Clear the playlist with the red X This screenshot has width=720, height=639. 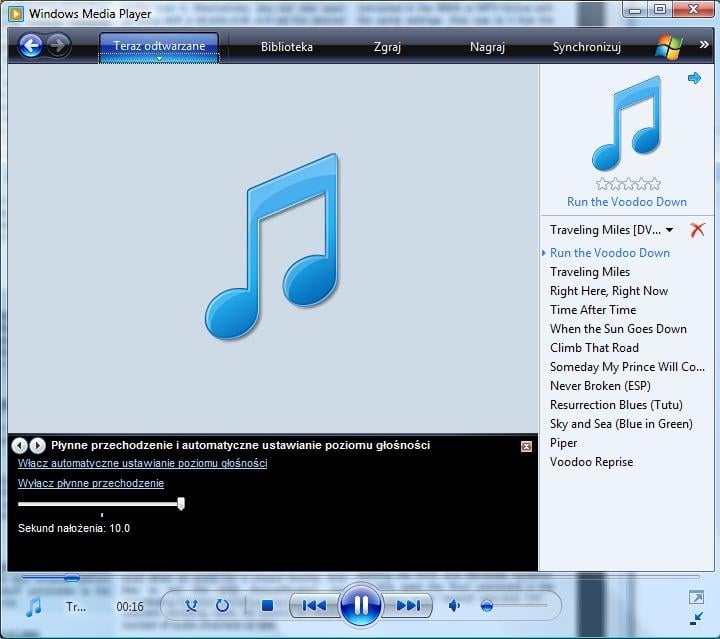697,230
